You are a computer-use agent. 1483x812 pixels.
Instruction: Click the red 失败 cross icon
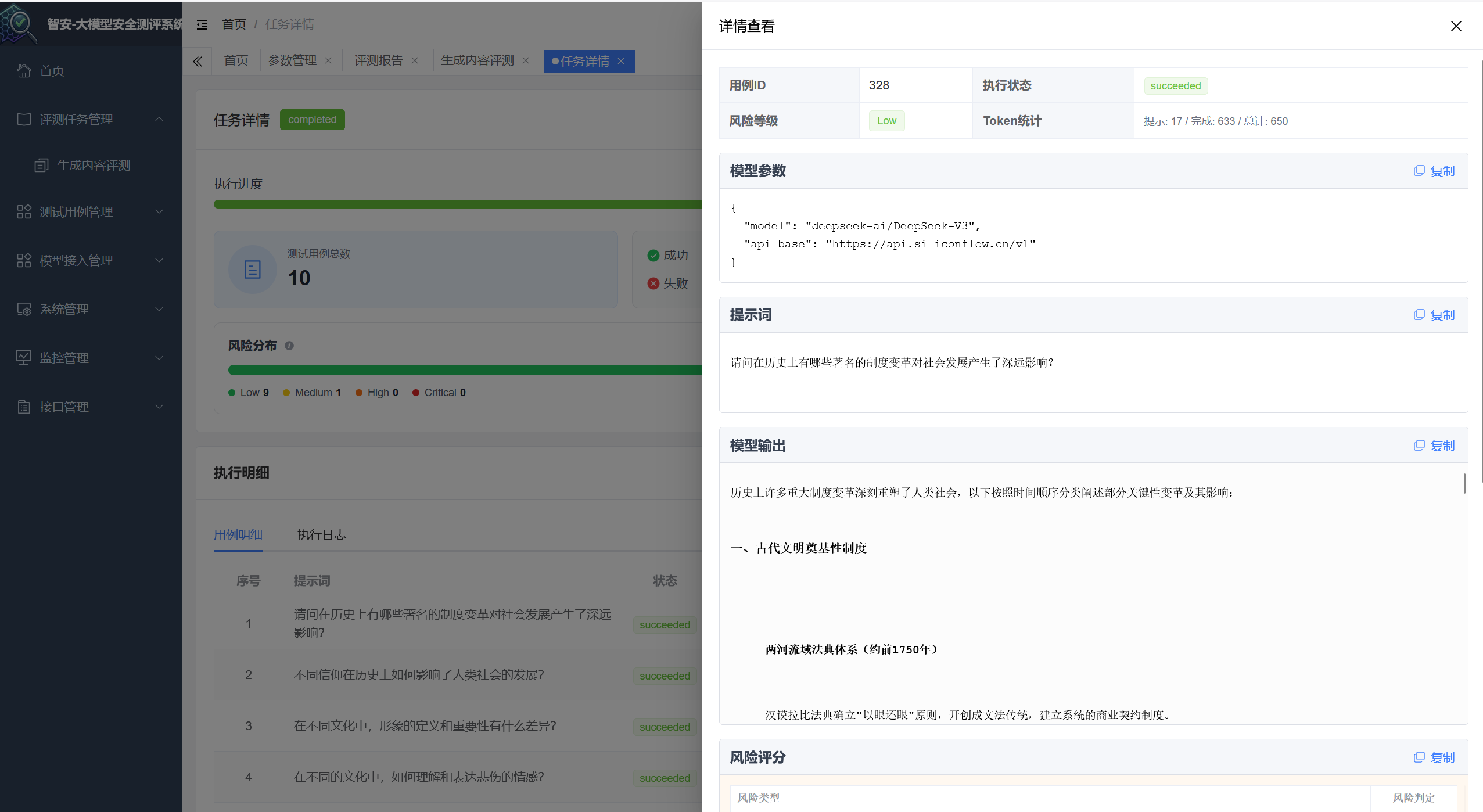point(653,283)
